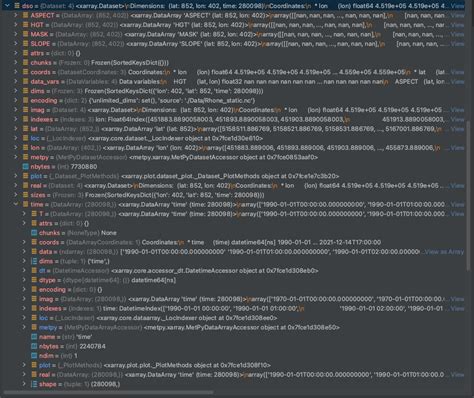Open 'View as Array' link for data
474x398 pixels.
tap(445, 252)
